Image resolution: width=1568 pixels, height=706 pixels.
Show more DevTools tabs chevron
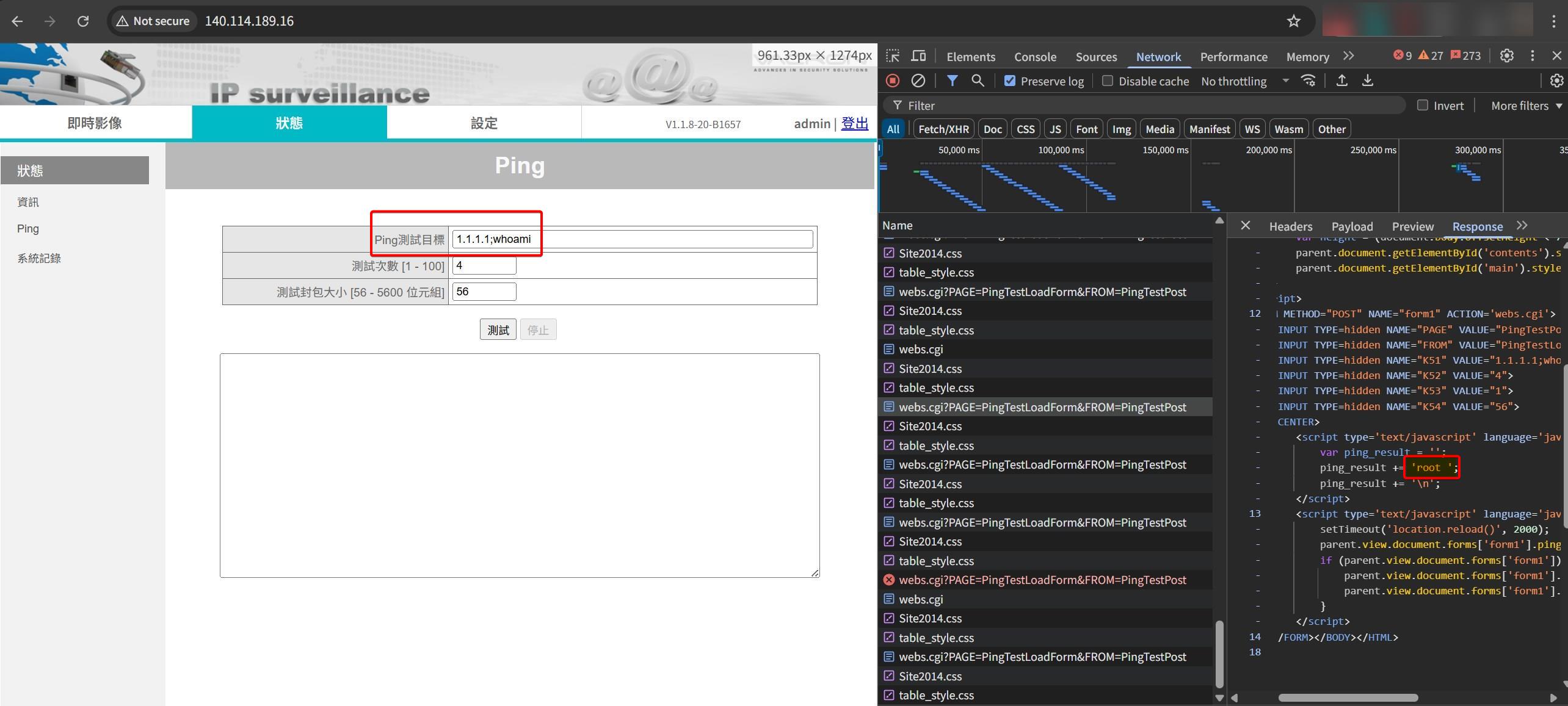pos(1349,56)
